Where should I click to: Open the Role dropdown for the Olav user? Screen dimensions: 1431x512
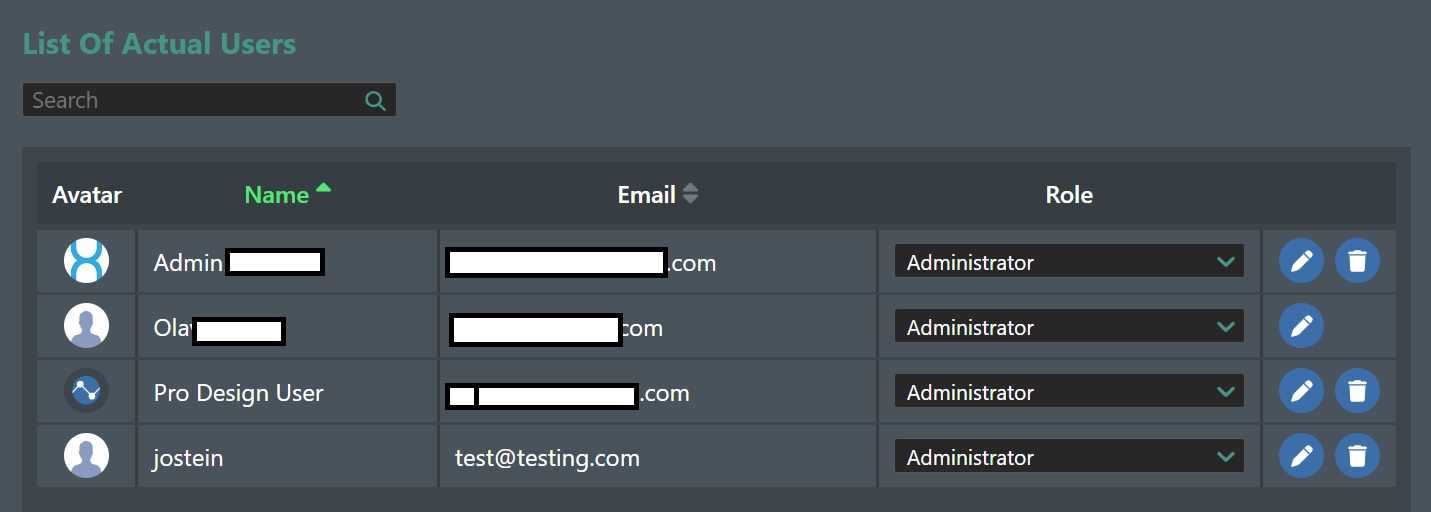tap(1069, 326)
